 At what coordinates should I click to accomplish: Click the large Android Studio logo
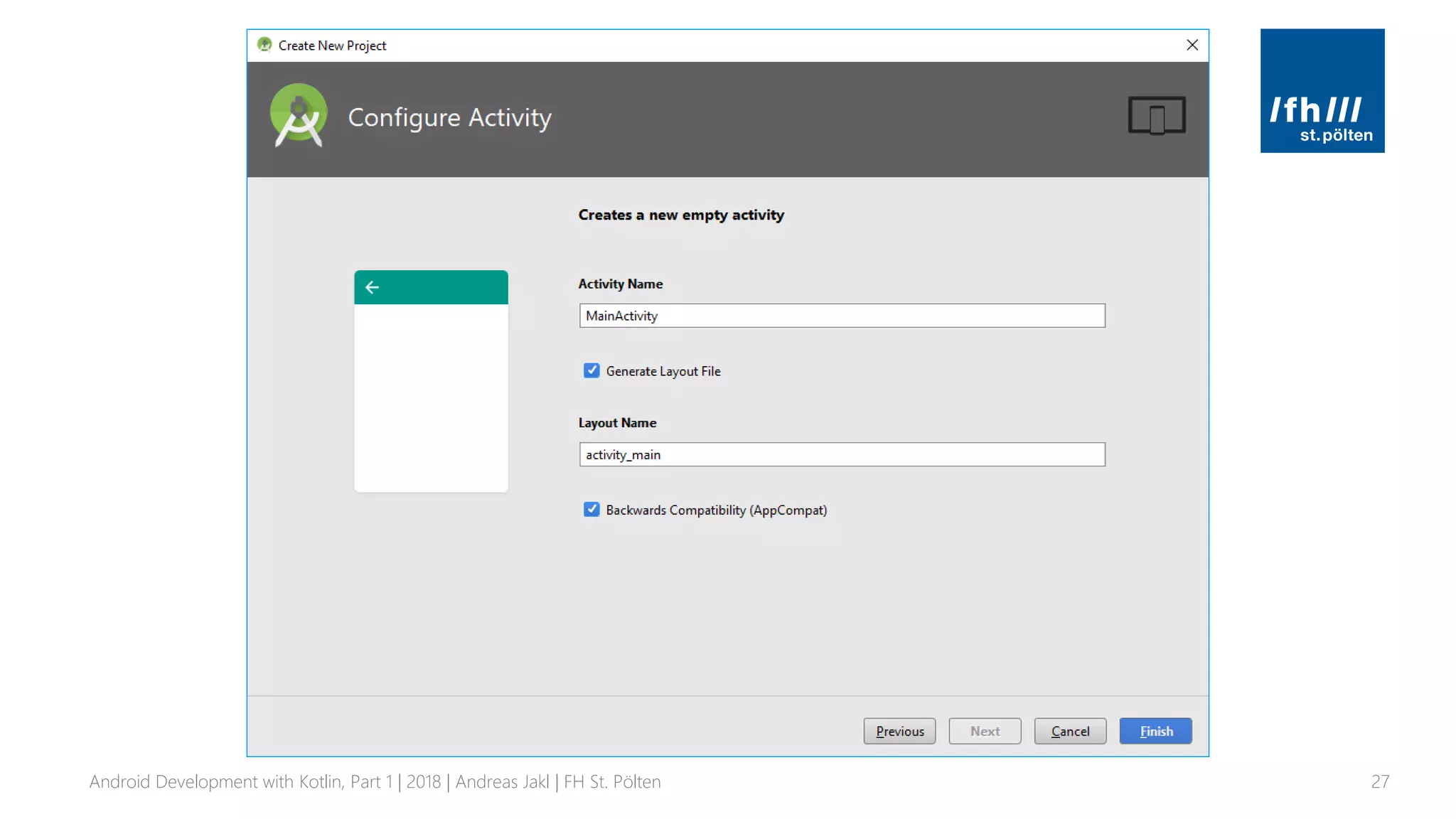coord(299,115)
